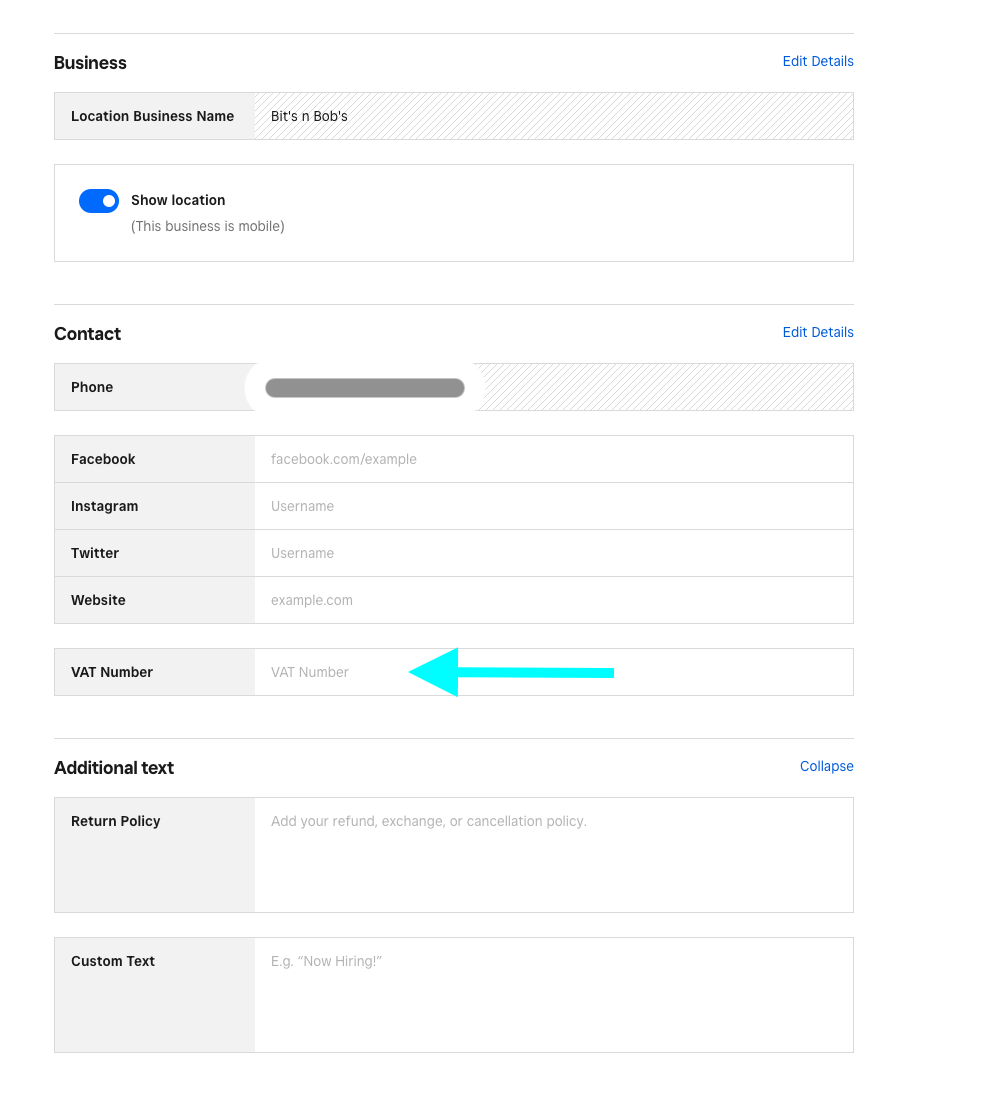The width and height of the screenshot is (1002, 1099).
Task: Click the Contact section heading
Action: pyautogui.click(x=87, y=333)
